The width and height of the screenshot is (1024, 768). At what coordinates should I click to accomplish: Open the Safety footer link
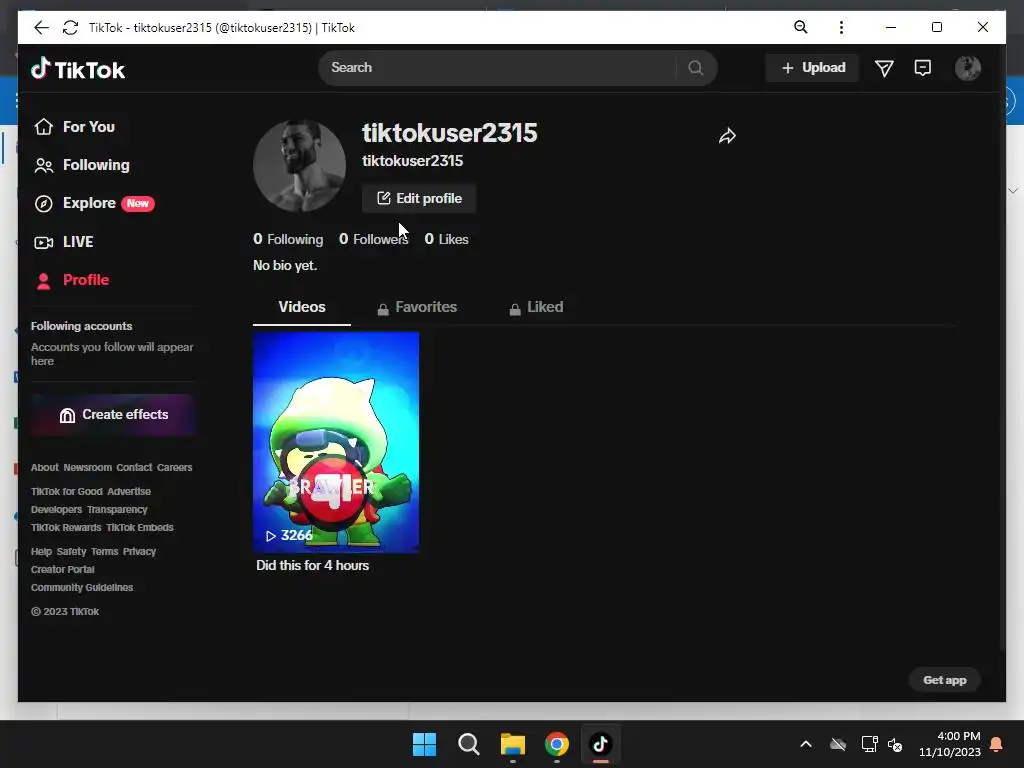[x=71, y=552]
